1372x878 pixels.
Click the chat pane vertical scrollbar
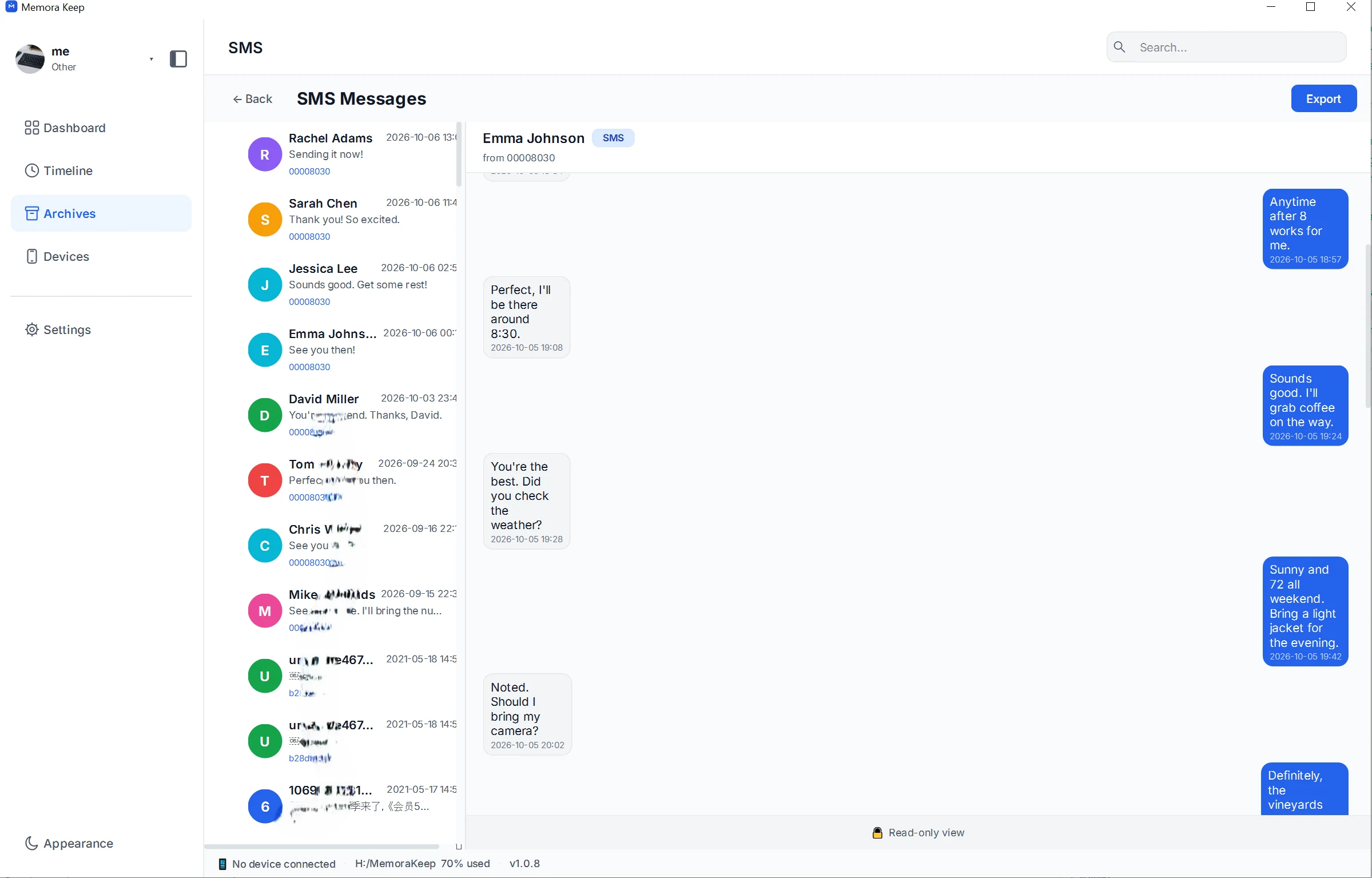pyautogui.click(x=1368, y=326)
